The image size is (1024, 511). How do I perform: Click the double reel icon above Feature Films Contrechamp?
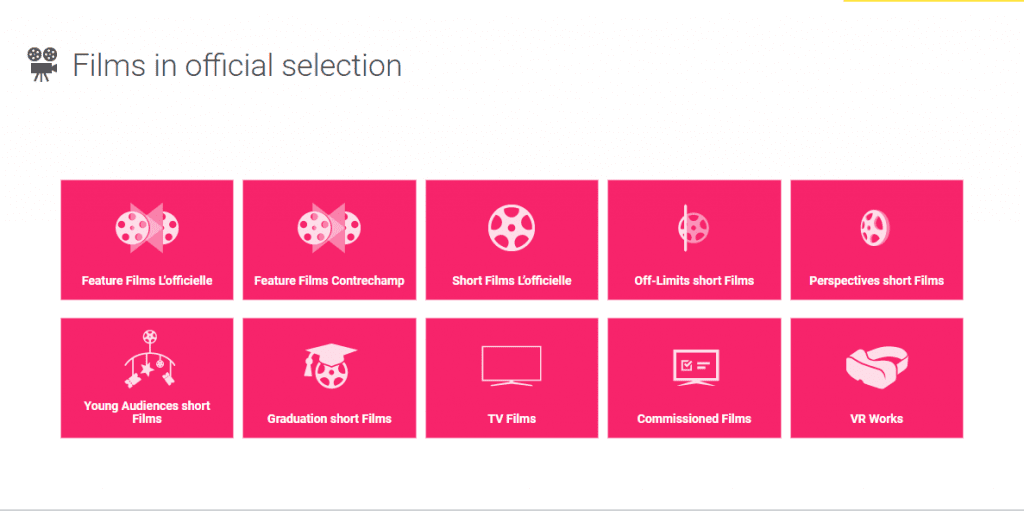pyautogui.click(x=329, y=228)
